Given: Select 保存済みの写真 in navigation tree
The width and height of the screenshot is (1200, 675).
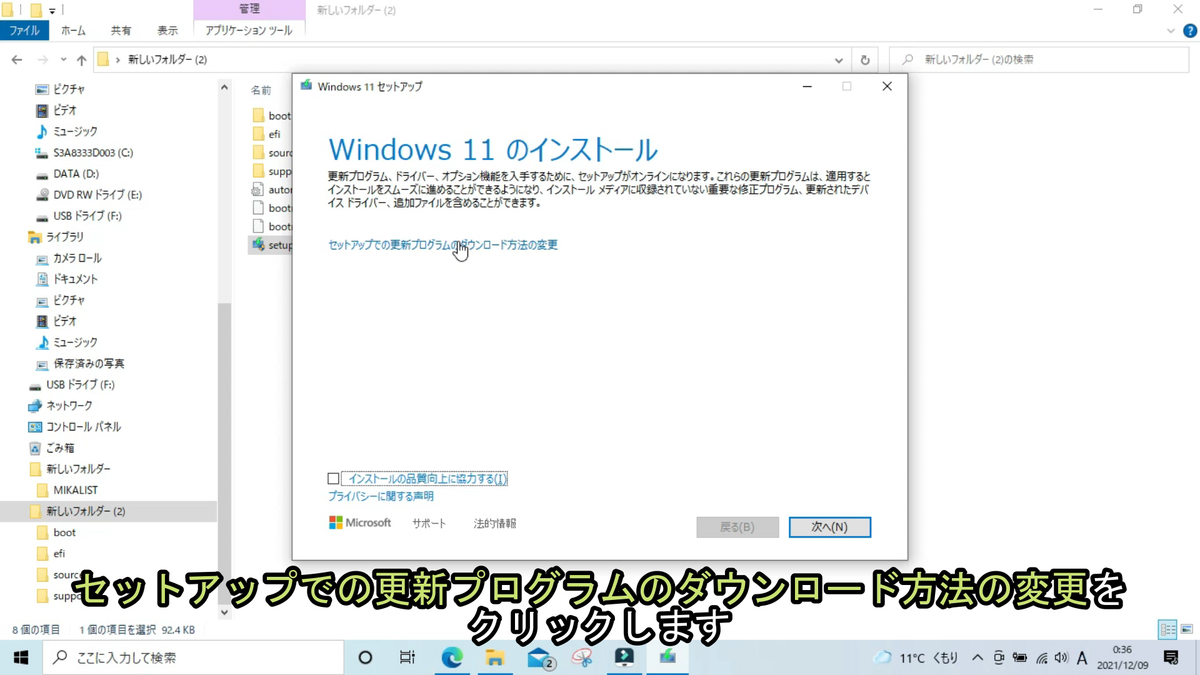Looking at the screenshot, I should point(79,363).
